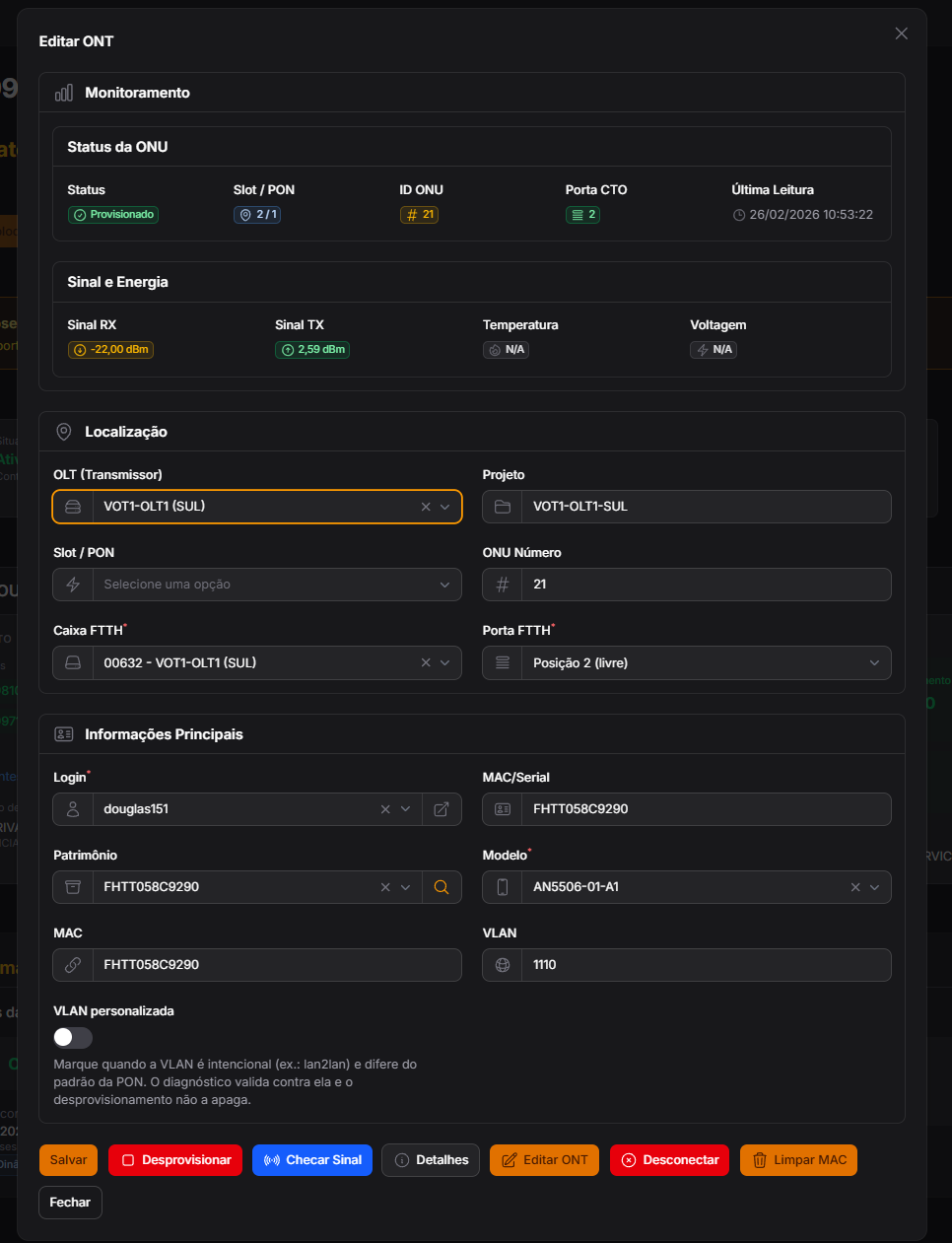Expand the Login dropdown chevron
The image size is (952, 1243).
tap(405, 809)
